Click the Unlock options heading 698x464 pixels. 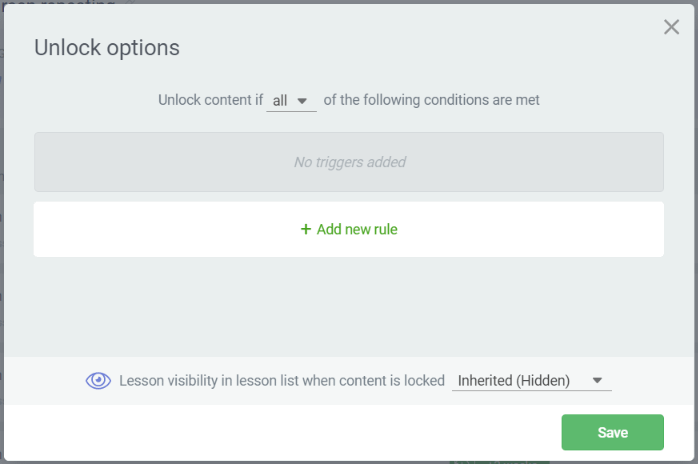[107, 47]
